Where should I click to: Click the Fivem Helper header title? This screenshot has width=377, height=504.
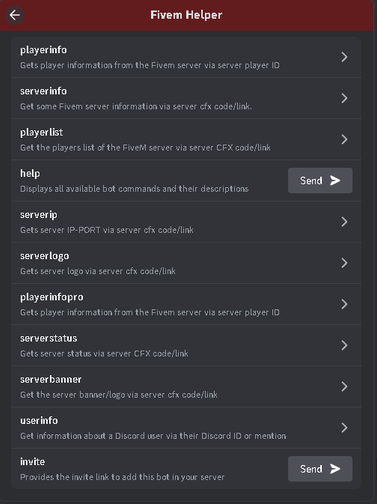coord(186,15)
